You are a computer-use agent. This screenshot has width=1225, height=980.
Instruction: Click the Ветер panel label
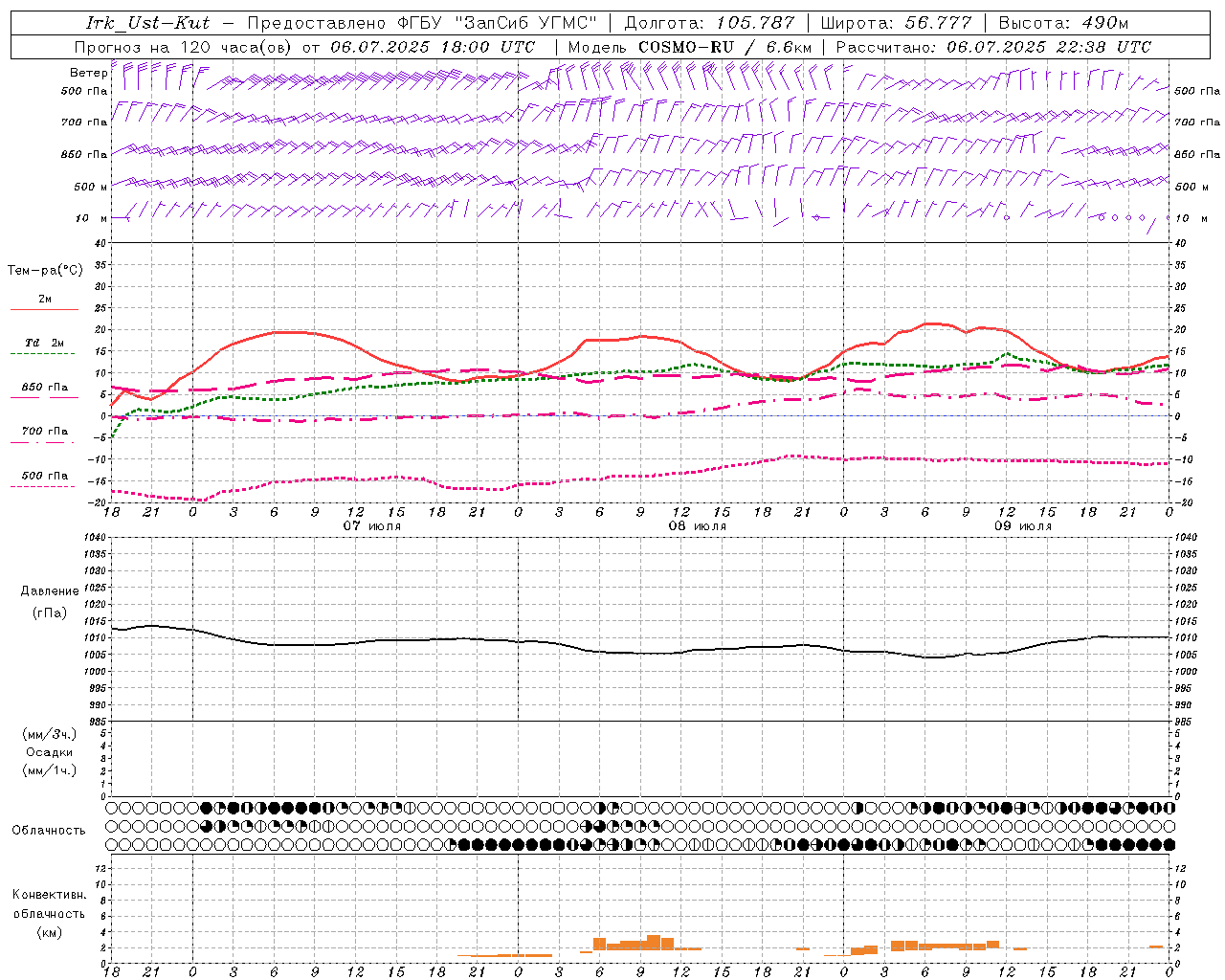click(89, 73)
